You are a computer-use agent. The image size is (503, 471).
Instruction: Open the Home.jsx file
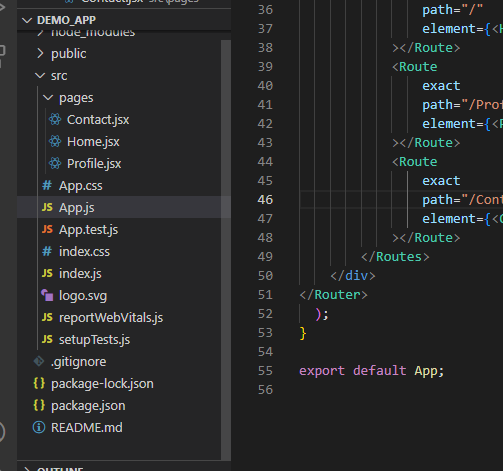(93, 142)
